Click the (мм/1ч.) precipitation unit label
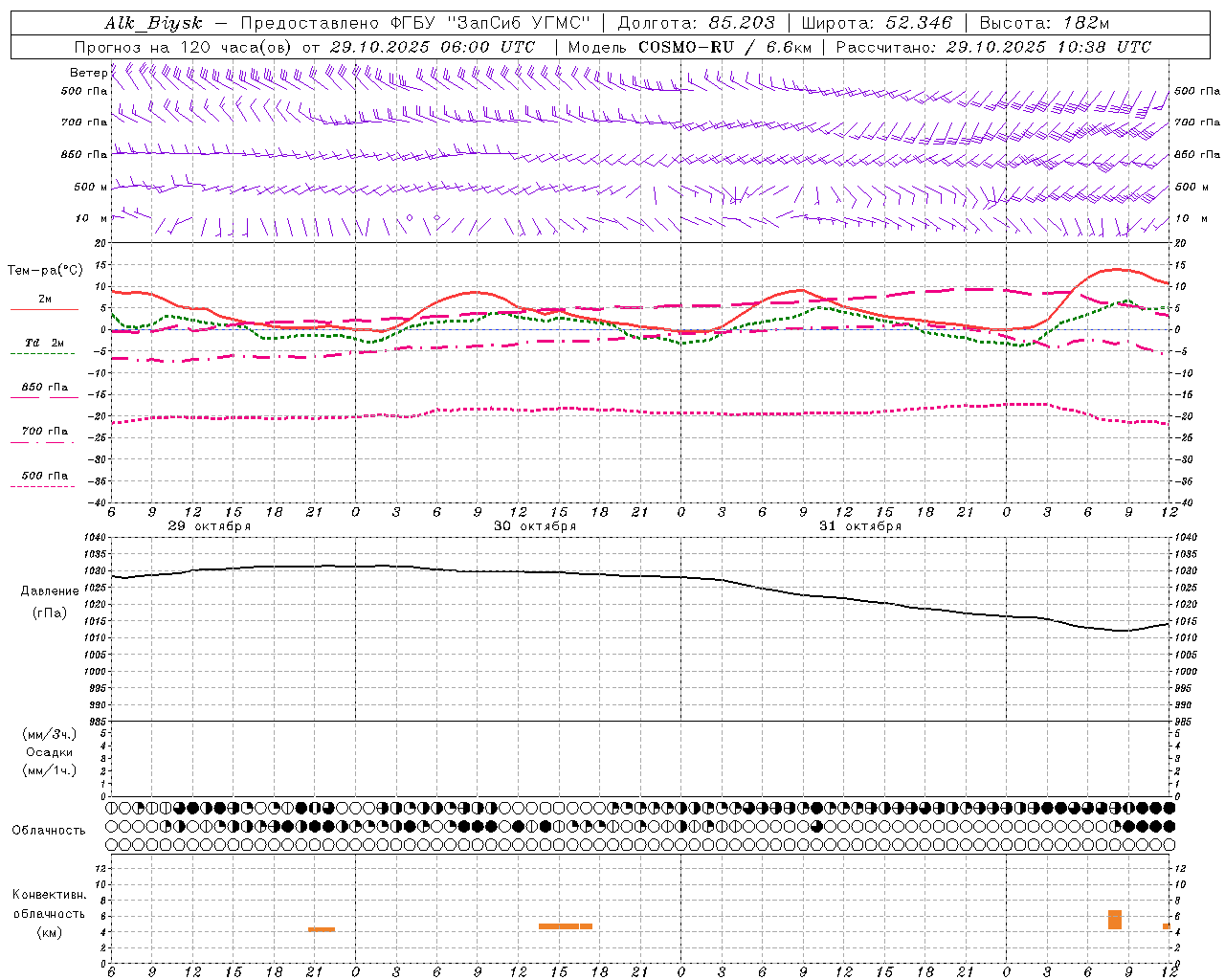 coord(50,770)
